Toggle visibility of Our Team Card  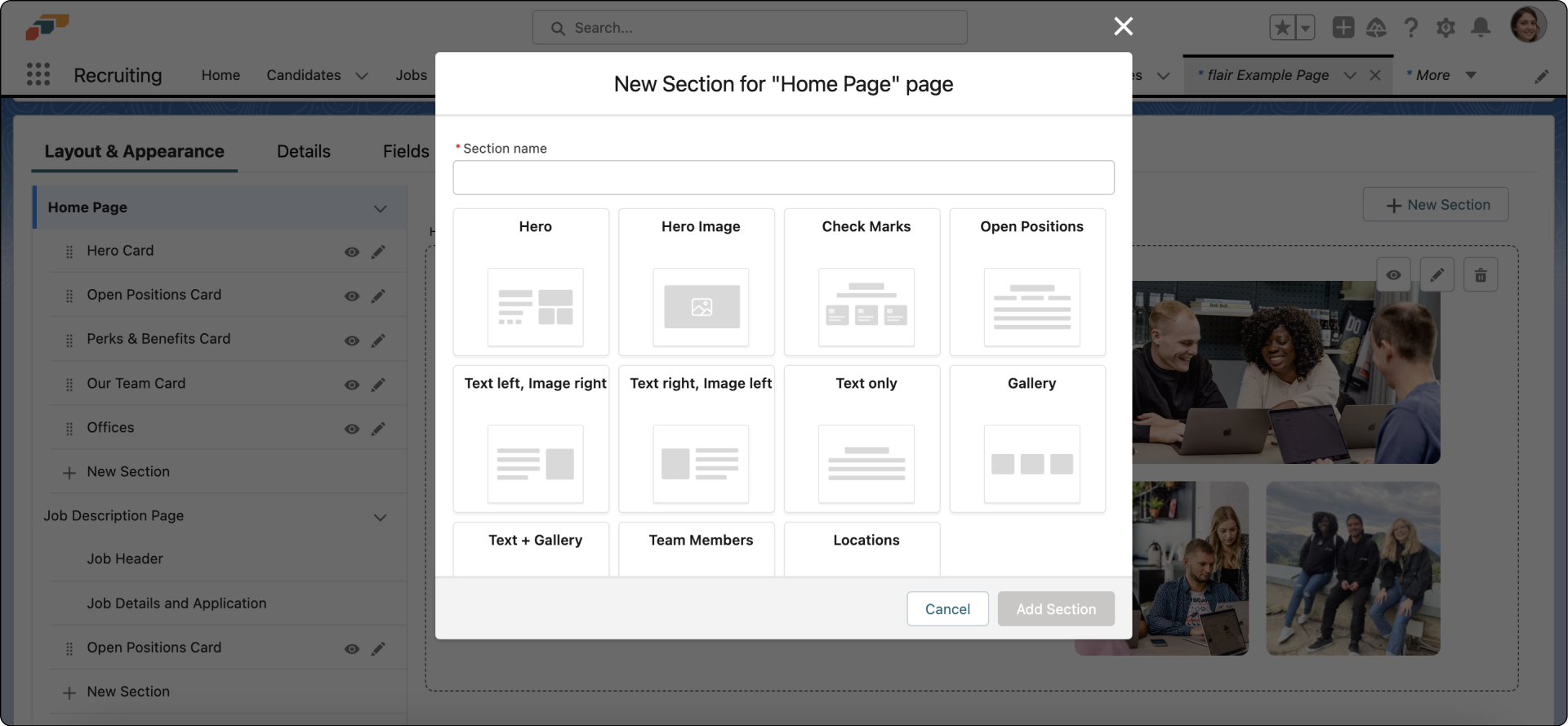352,385
